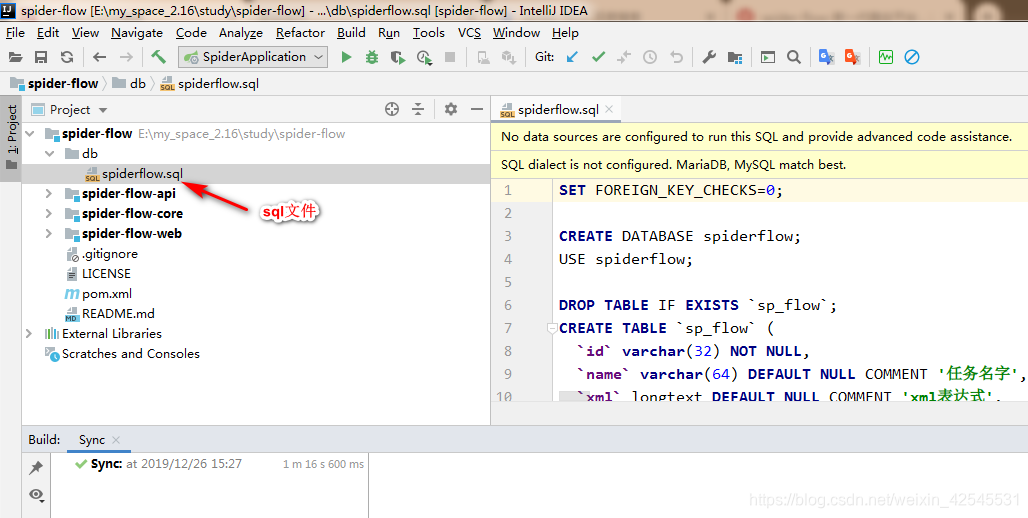The height and width of the screenshot is (518, 1028).
Task: Toggle the eye icon in Build panel
Action: point(36,494)
